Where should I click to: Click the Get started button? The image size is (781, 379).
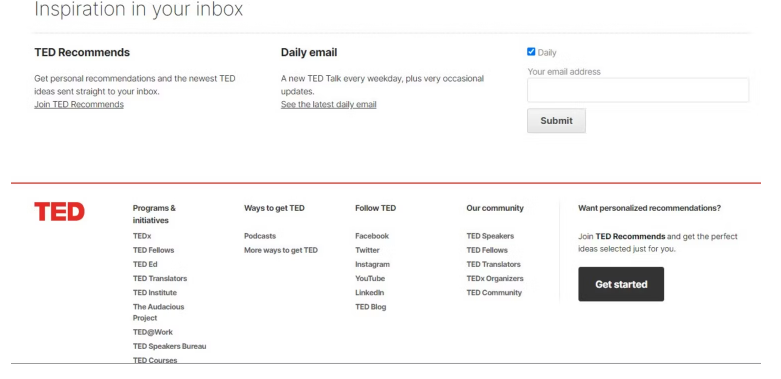[621, 284]
